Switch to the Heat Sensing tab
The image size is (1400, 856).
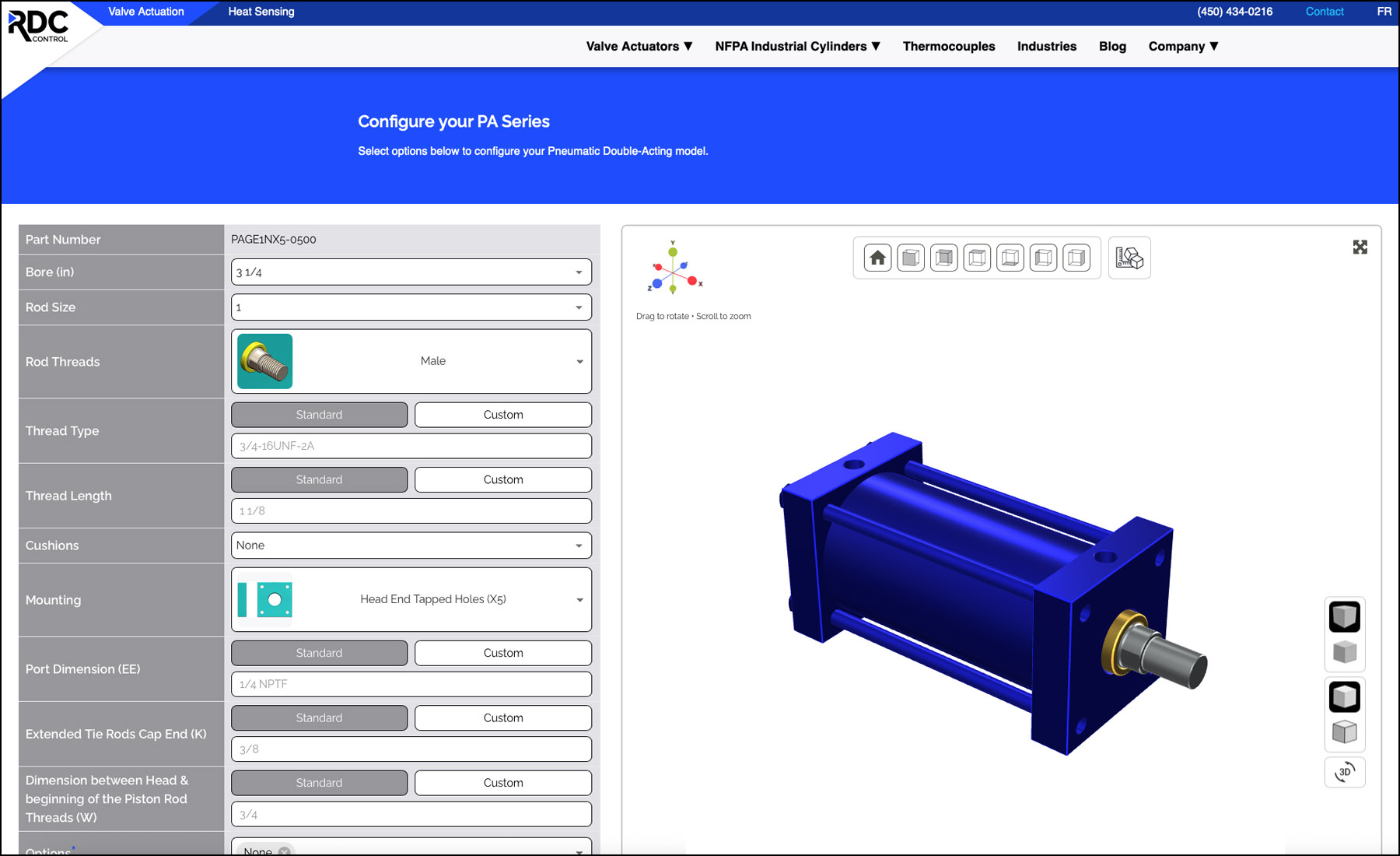[x=261, y=12]
